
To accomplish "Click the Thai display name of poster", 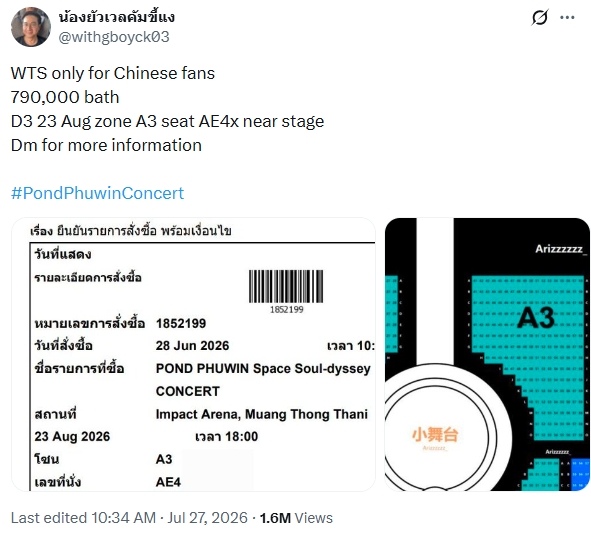I will [116, 17].
